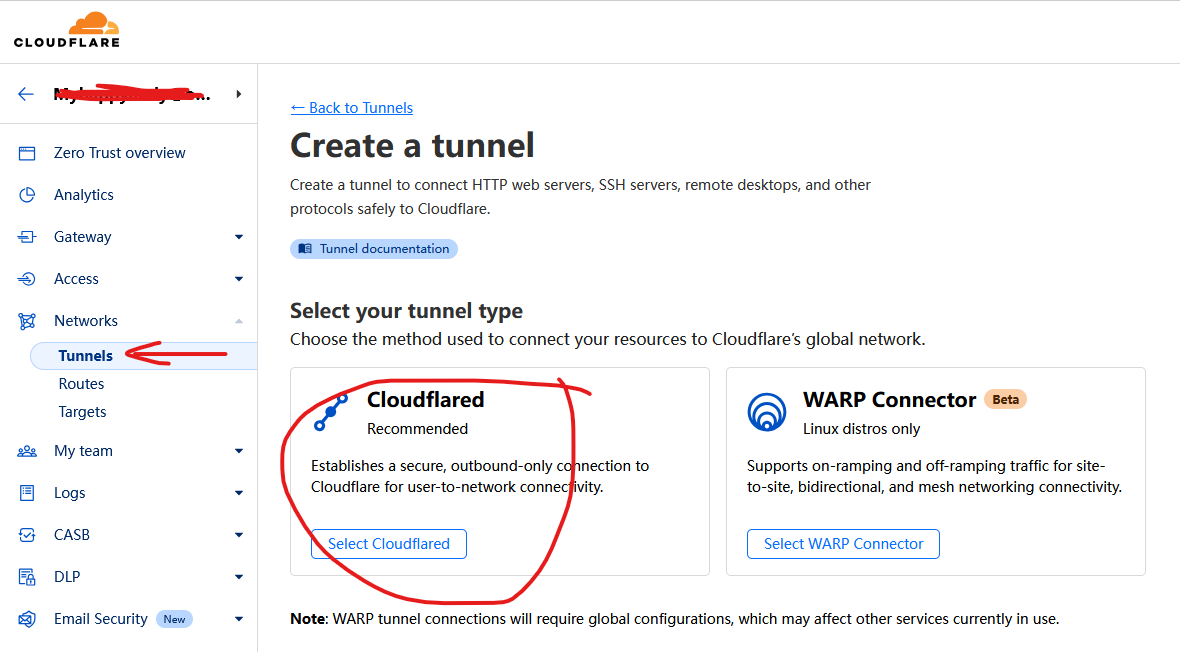The image size is (1180, 652).
Task: Click the DLP lock icon
Action: click(x=27, y=577)
